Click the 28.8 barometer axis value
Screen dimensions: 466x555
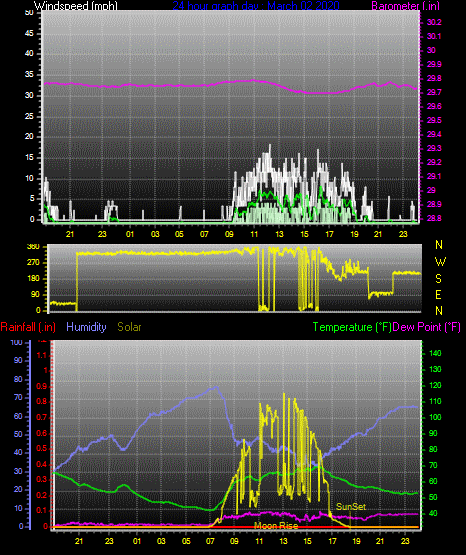point(434,218)
